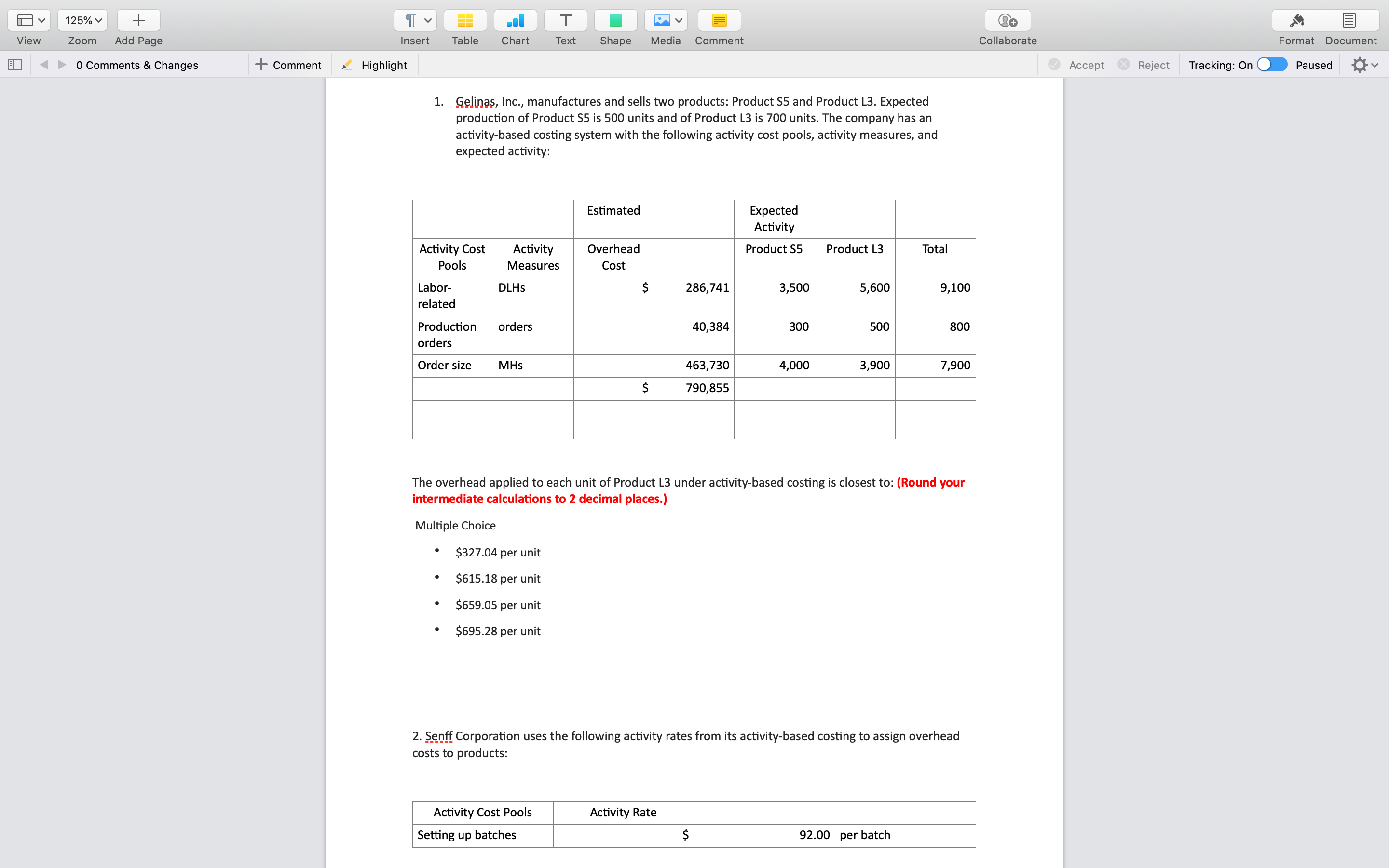Screen dimensions: 1389x868
Task: Open the Insert paragraph mark dropdown
Action: point(415,21)
